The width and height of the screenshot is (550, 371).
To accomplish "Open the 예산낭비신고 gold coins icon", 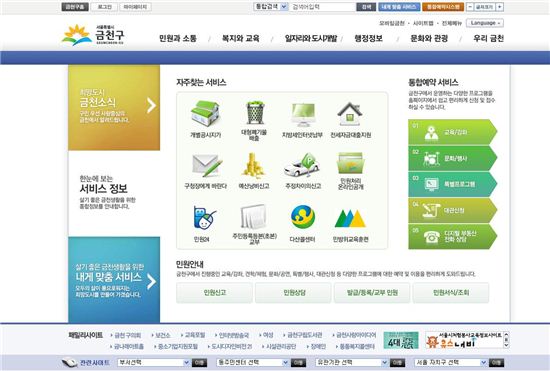I will (x=253, y=165).
